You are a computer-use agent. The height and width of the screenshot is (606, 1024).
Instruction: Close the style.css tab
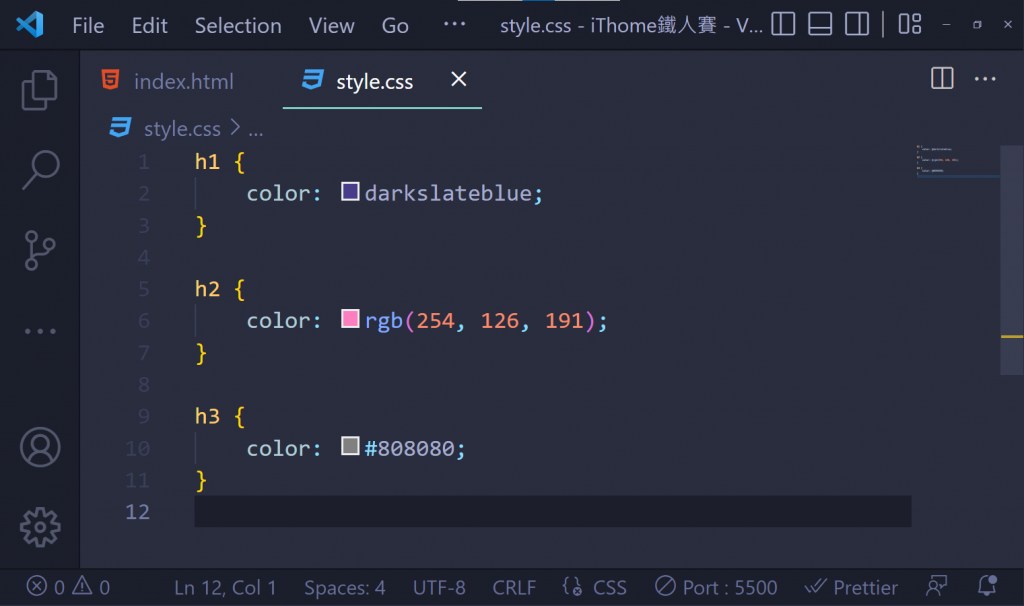458,79
